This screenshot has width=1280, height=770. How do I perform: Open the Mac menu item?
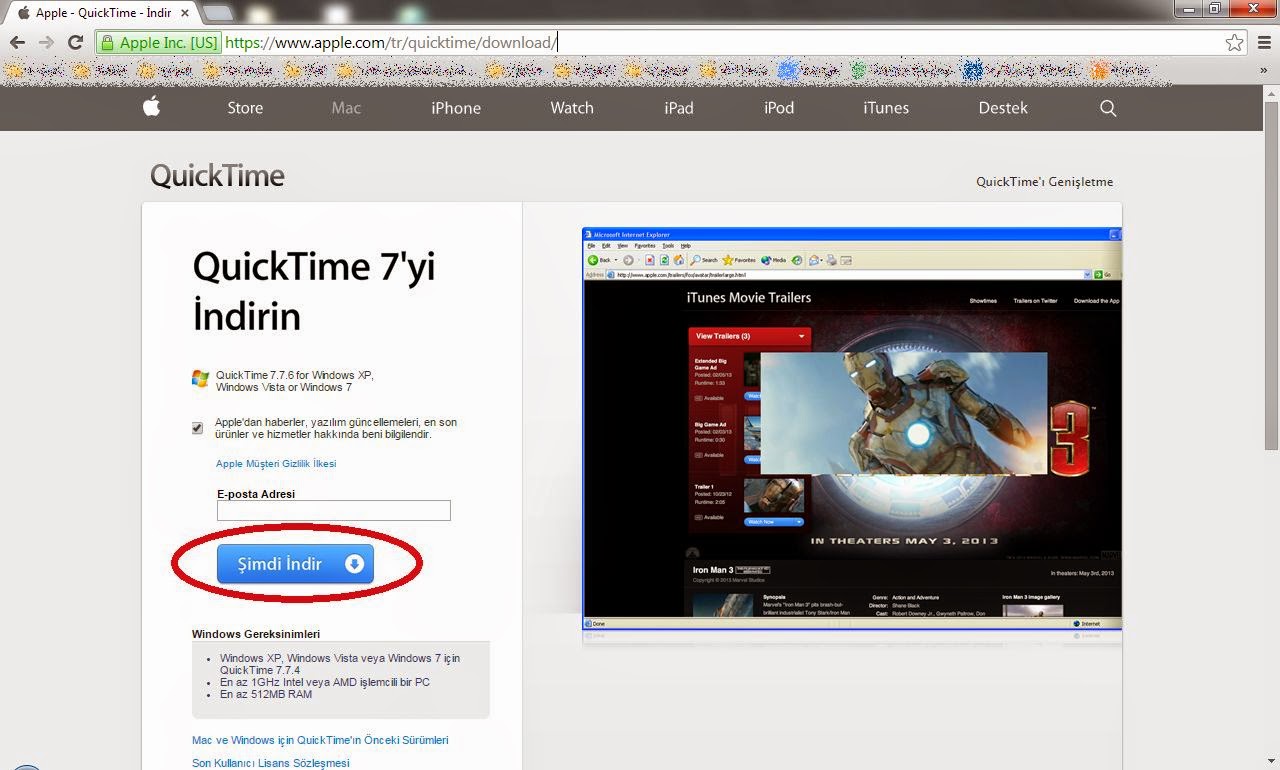(x=346, y=108)
